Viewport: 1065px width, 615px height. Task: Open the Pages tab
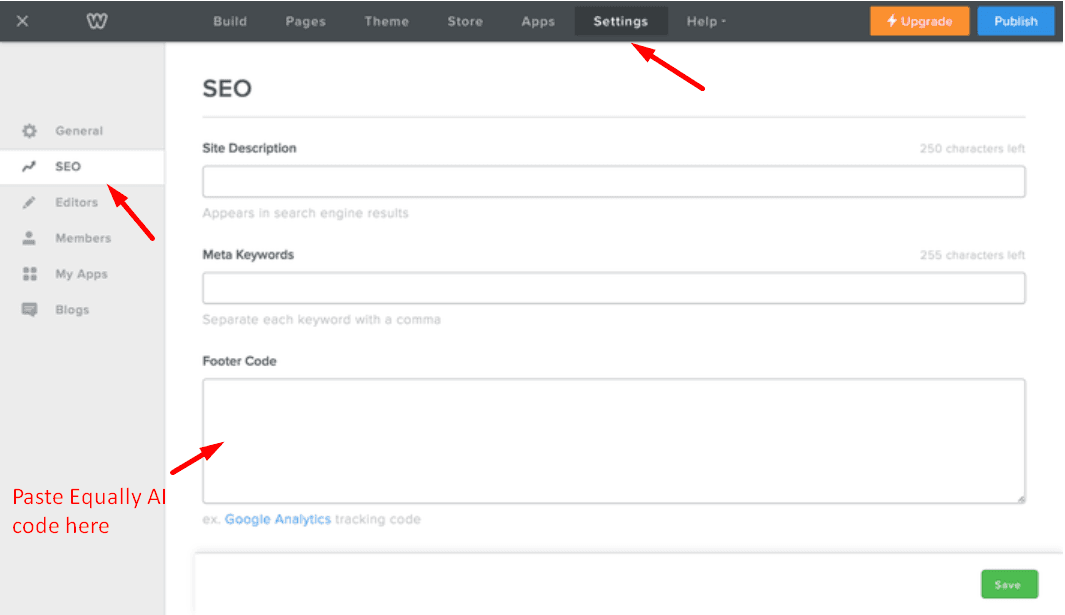point(305,21)
